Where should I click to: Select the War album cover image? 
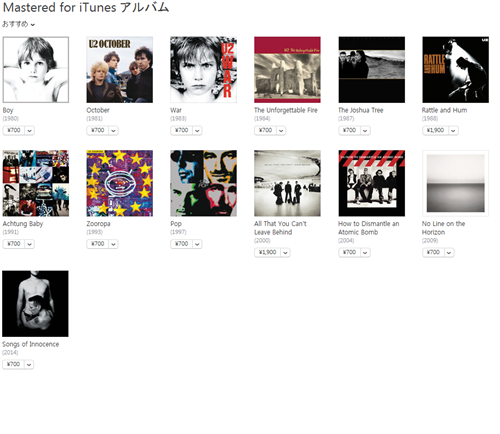[x=204, y=70]
